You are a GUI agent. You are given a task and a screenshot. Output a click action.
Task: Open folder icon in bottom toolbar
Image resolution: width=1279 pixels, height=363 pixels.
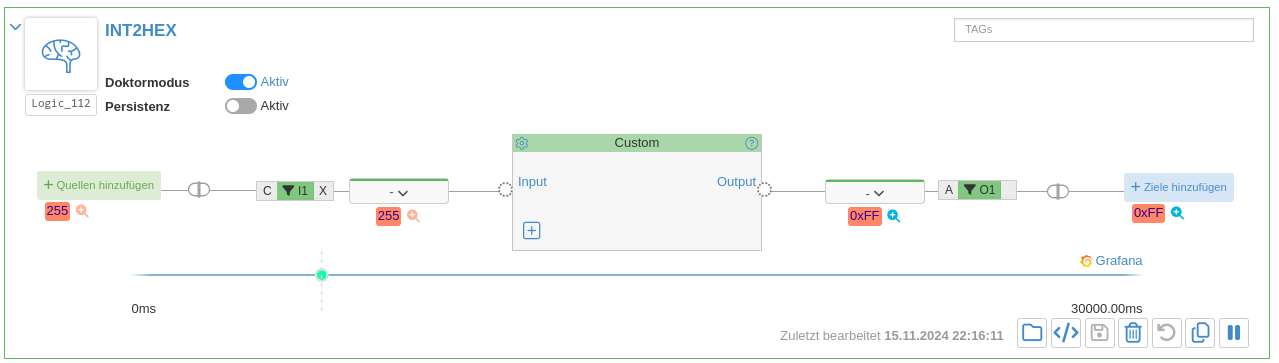(1032, 333)
